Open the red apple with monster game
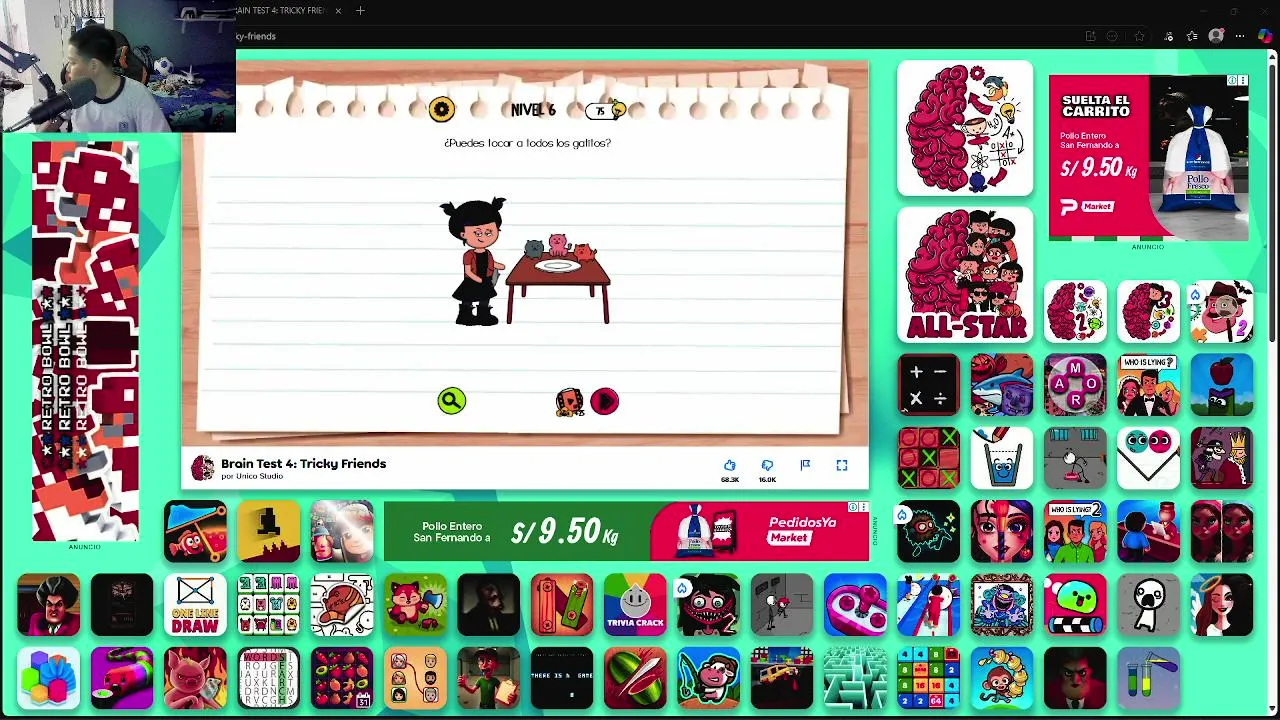Image resolution: width=1280 pixels, height=720 pixels. 1222,385
